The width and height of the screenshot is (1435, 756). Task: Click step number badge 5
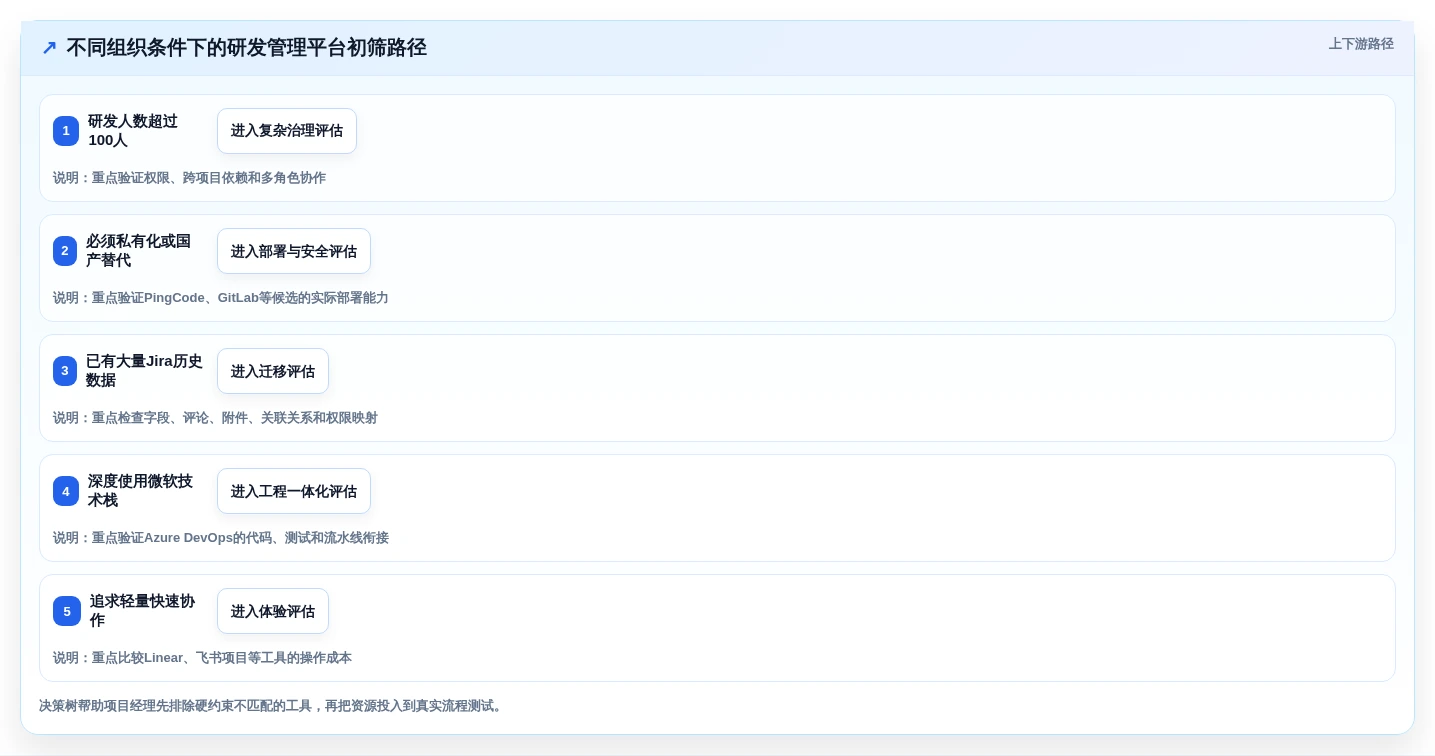point(67,611)
